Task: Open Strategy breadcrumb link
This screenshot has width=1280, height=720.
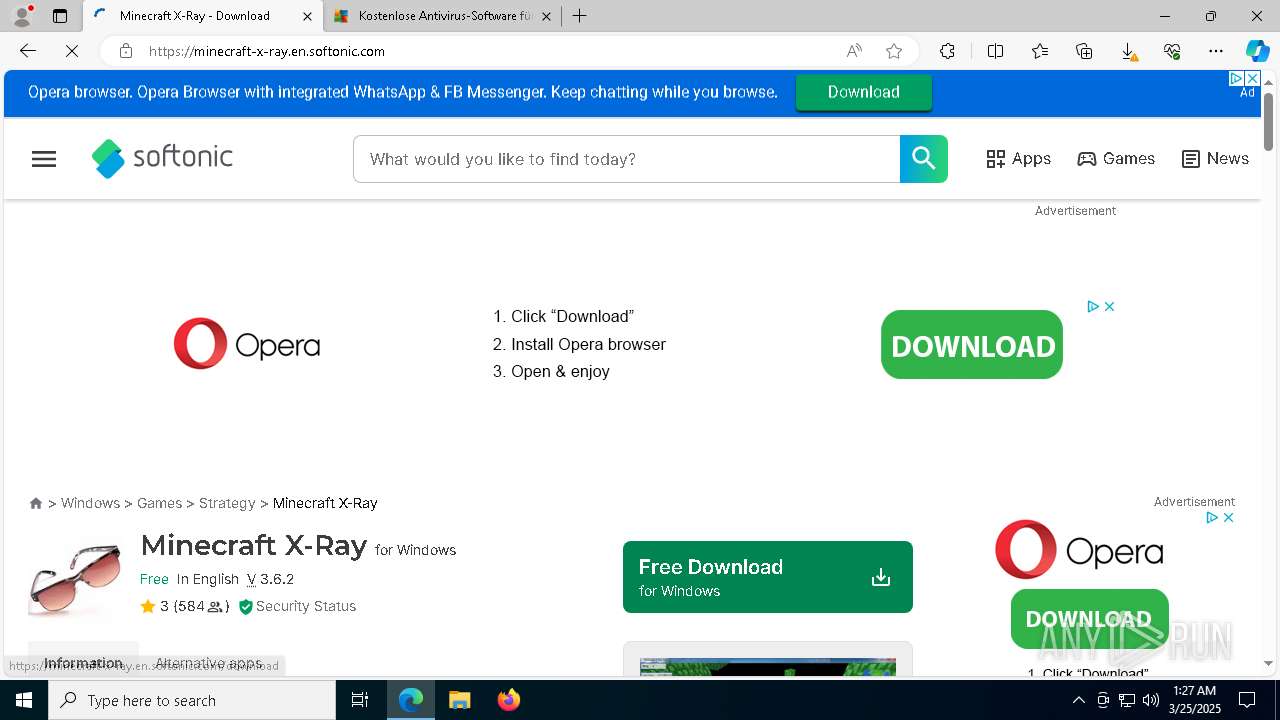Action: (227, 503)
